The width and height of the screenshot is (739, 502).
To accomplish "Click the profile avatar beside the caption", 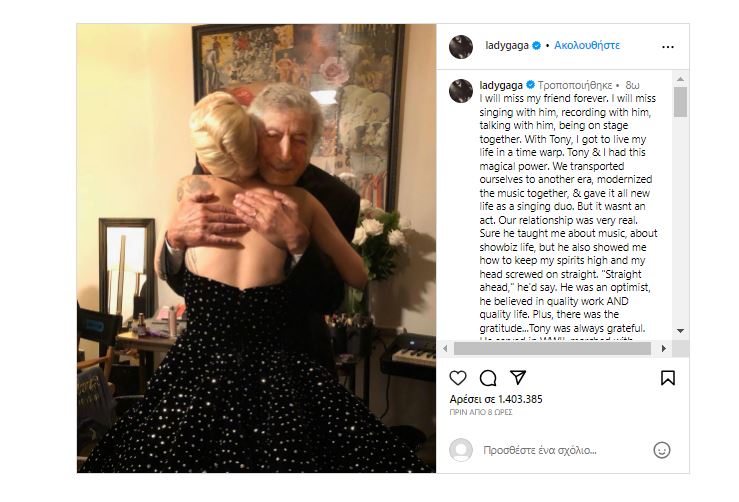I will point(461,91).
